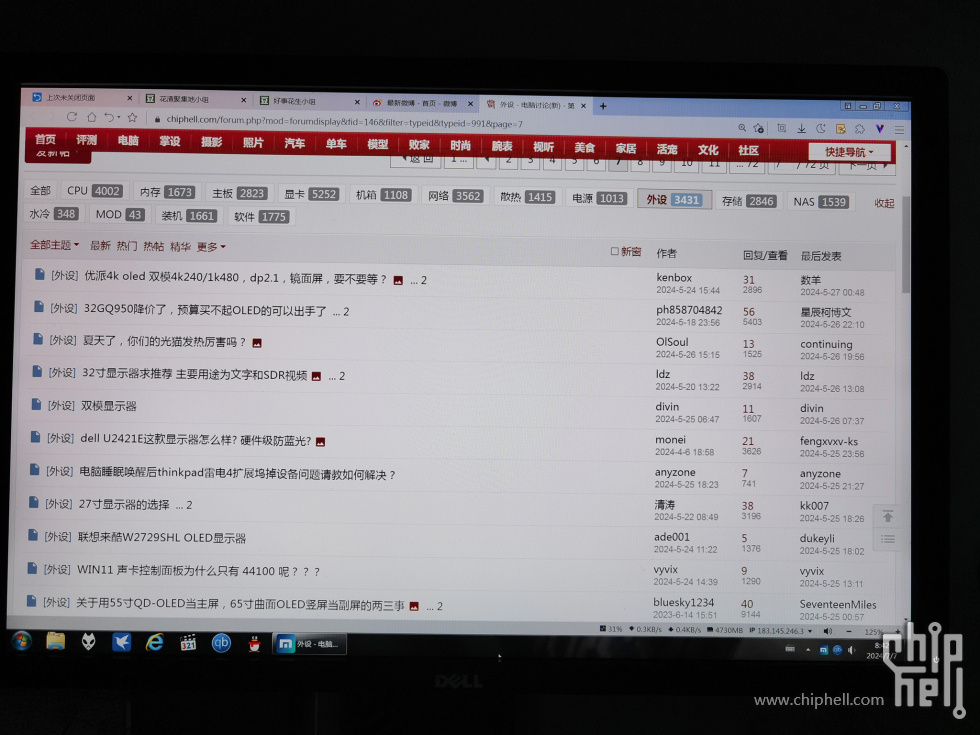Open 汽车 in the red navigation bar
The image size is (980, 735).
(x=294, y=143)
